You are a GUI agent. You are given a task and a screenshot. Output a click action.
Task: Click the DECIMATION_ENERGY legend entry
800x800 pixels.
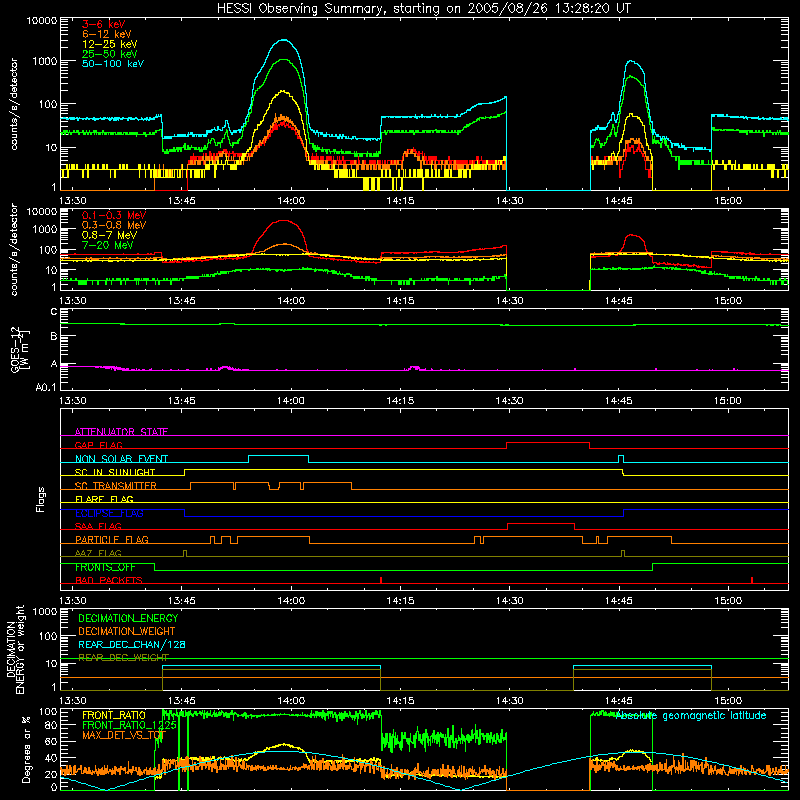click(x=128, y=618)
